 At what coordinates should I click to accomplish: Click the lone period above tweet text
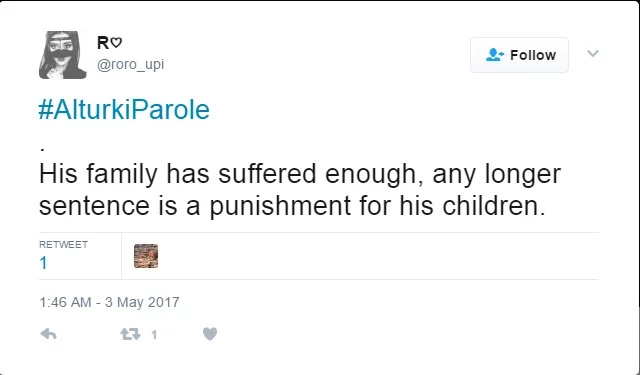point(42,150)
